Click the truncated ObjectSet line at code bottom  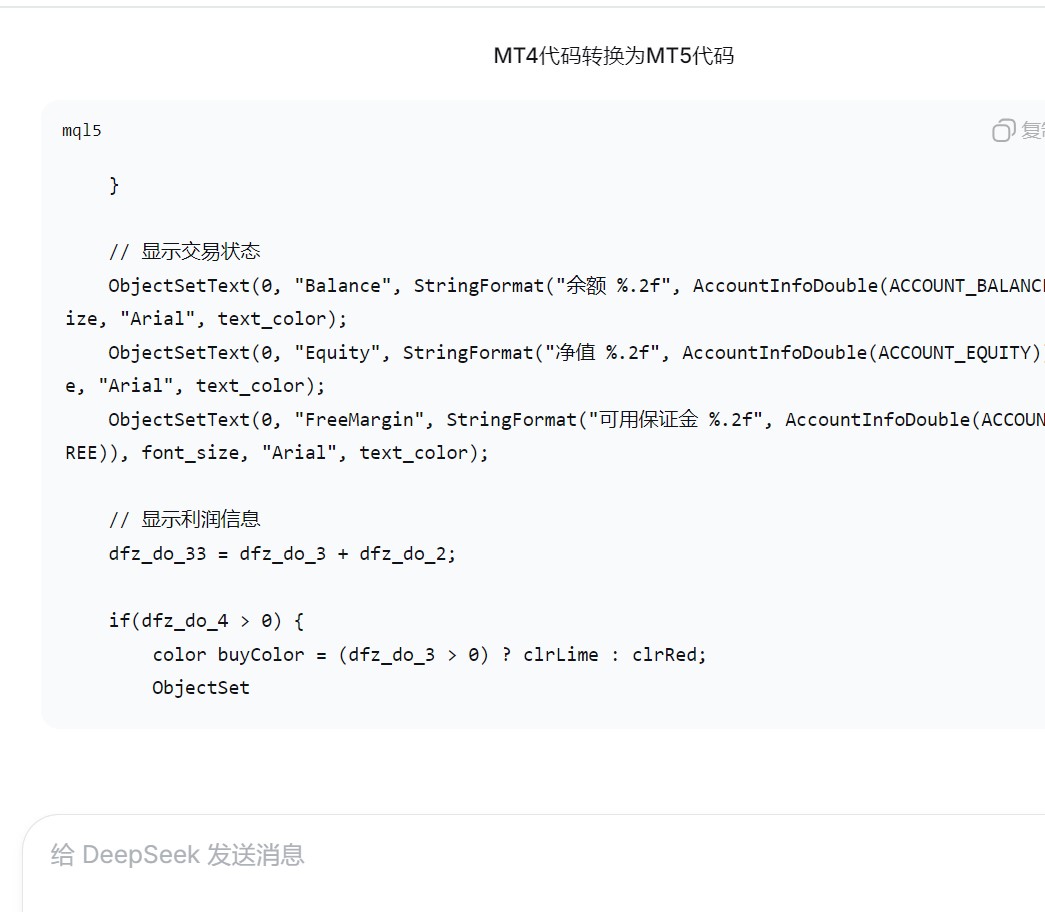200,687
